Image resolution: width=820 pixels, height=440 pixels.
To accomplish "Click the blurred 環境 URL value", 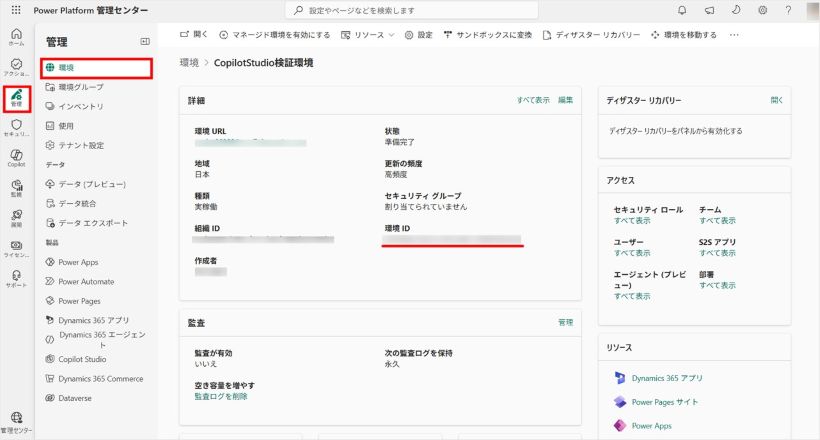I will click(250, 142).
